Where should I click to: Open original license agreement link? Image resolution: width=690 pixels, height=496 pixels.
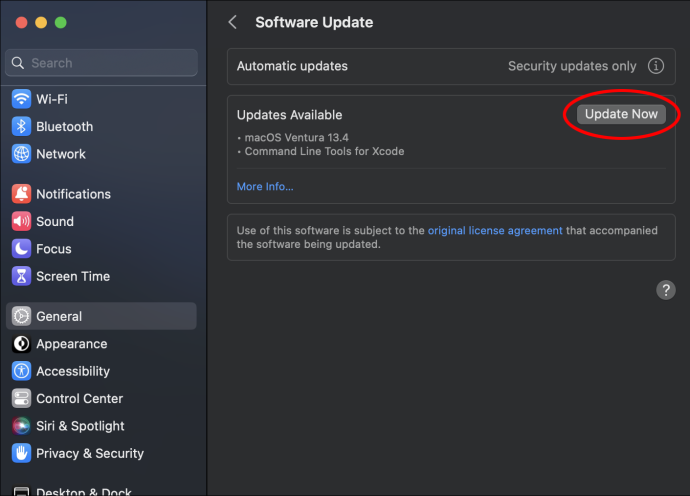click(495, 230)
